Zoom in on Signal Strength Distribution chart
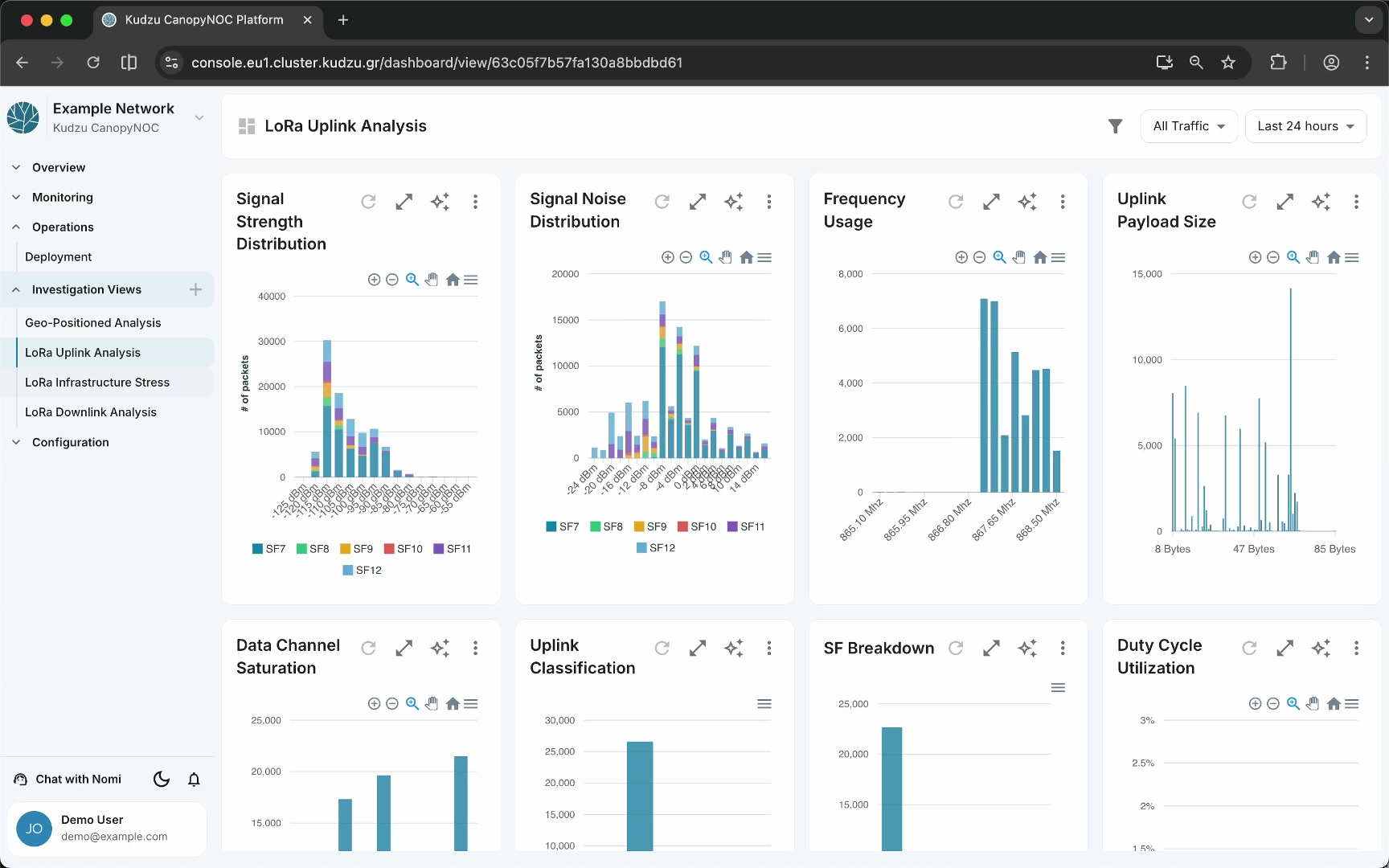The image size is (1389, 868). coord(374,280)
